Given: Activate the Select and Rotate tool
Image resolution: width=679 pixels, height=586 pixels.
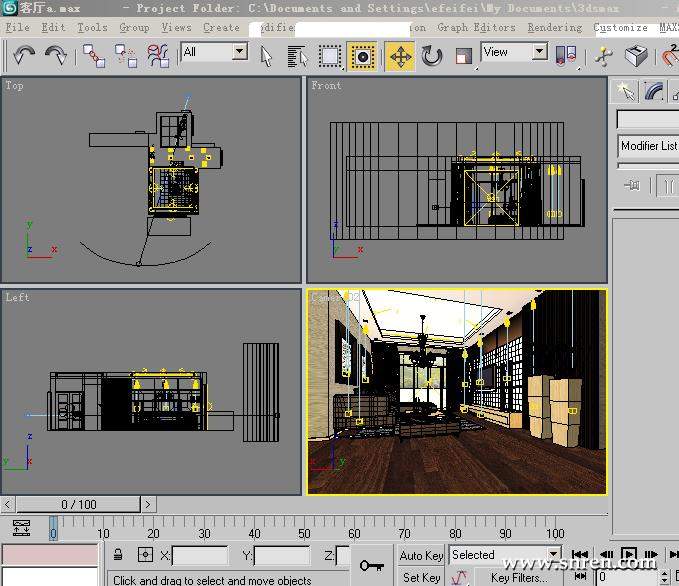Looking at the screenshot, I should (432, 55).
